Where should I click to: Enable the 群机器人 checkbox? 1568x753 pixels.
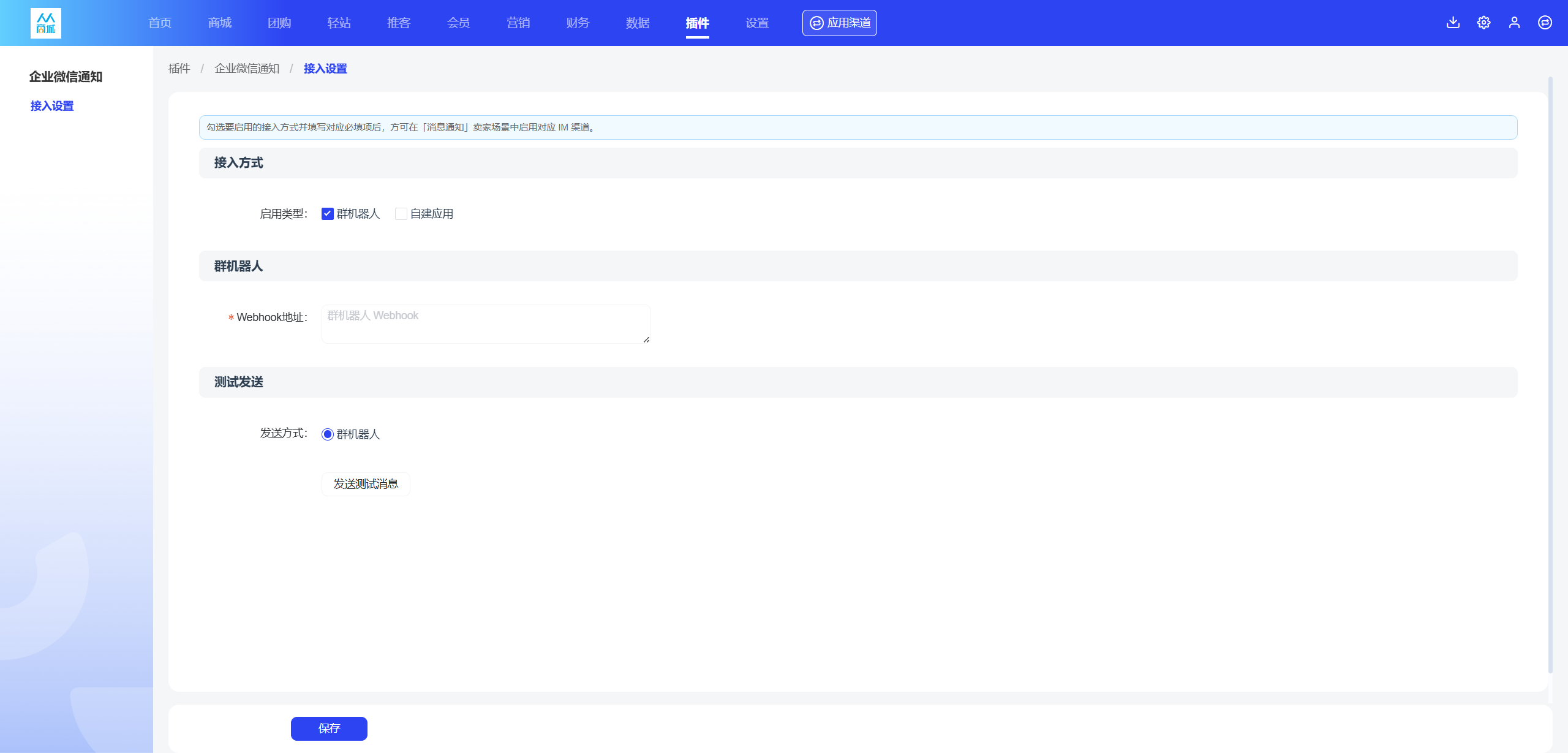coord(328,214)
